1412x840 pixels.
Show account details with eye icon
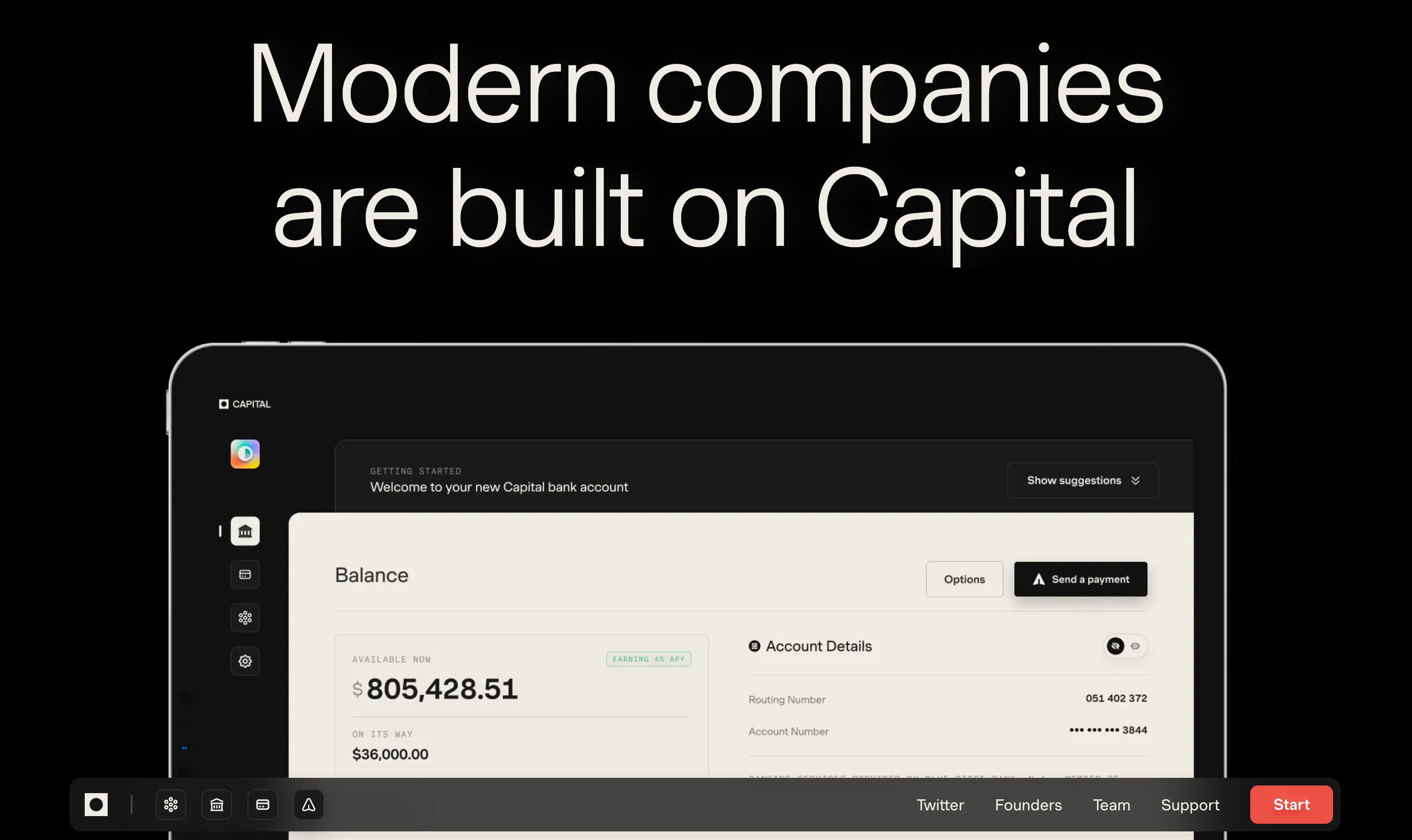tap(1135, 646)
